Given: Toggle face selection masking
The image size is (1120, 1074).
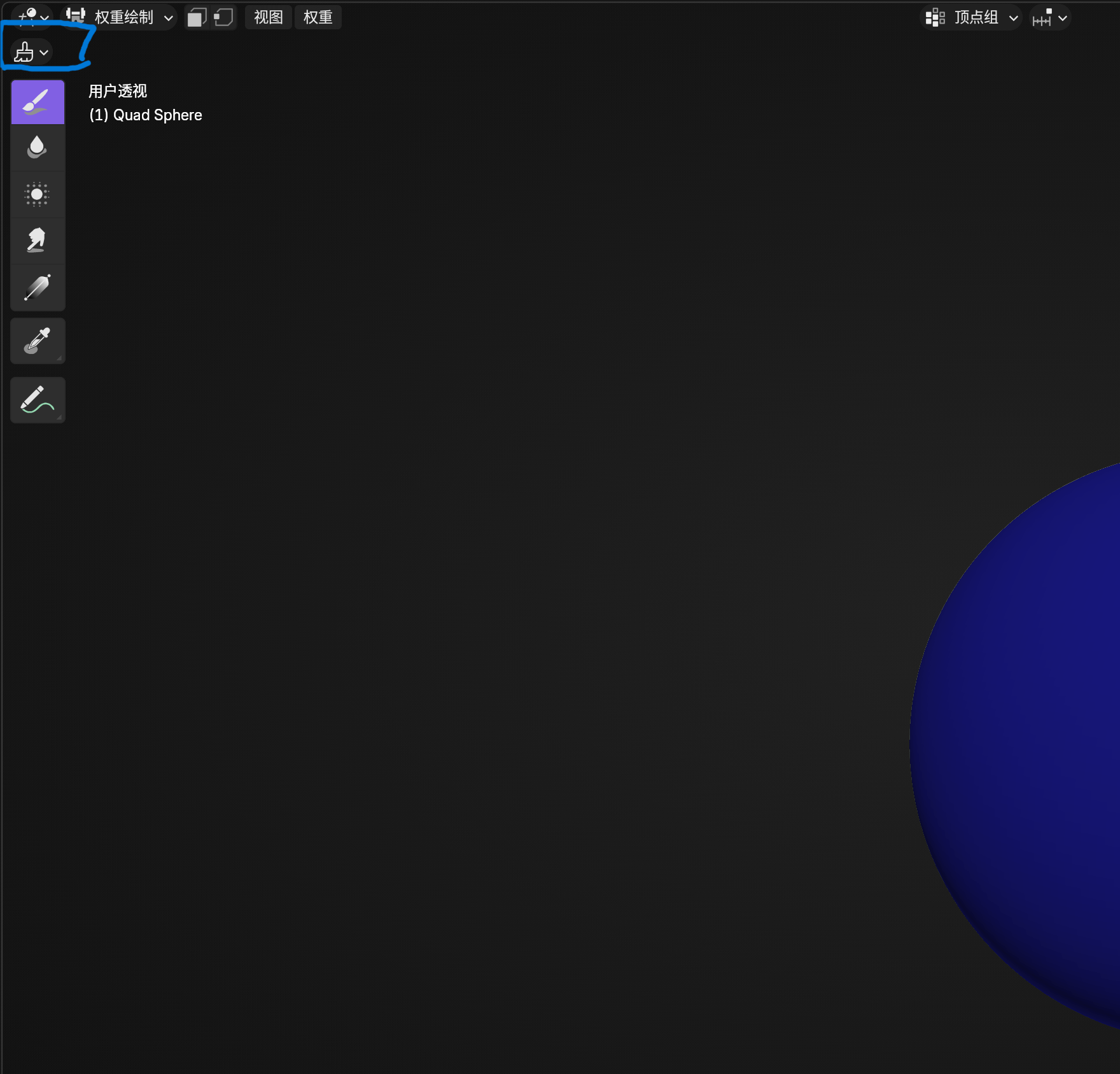Looking at the screenshot, I should pos(197,17).
